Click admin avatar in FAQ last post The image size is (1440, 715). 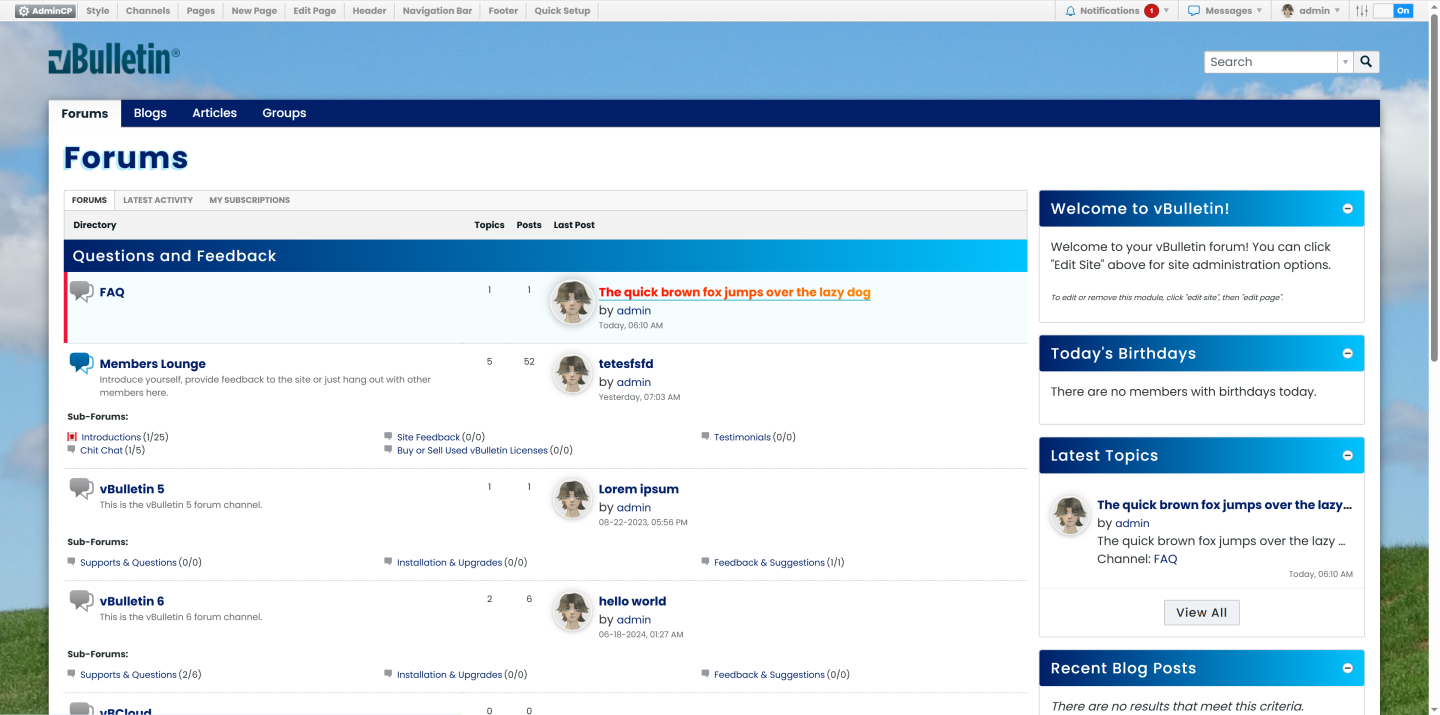pos(572,302)
